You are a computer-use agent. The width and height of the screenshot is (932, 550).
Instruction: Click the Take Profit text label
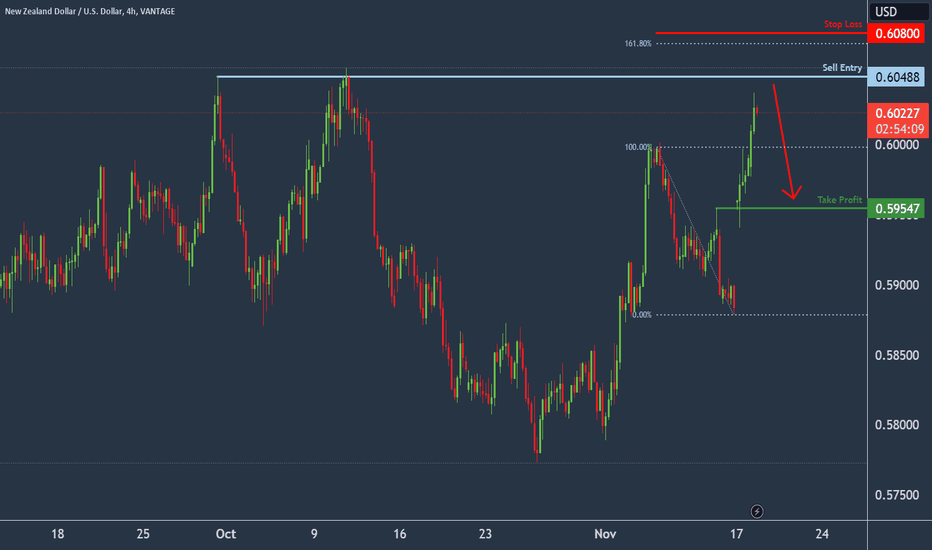tap(839, 200)
